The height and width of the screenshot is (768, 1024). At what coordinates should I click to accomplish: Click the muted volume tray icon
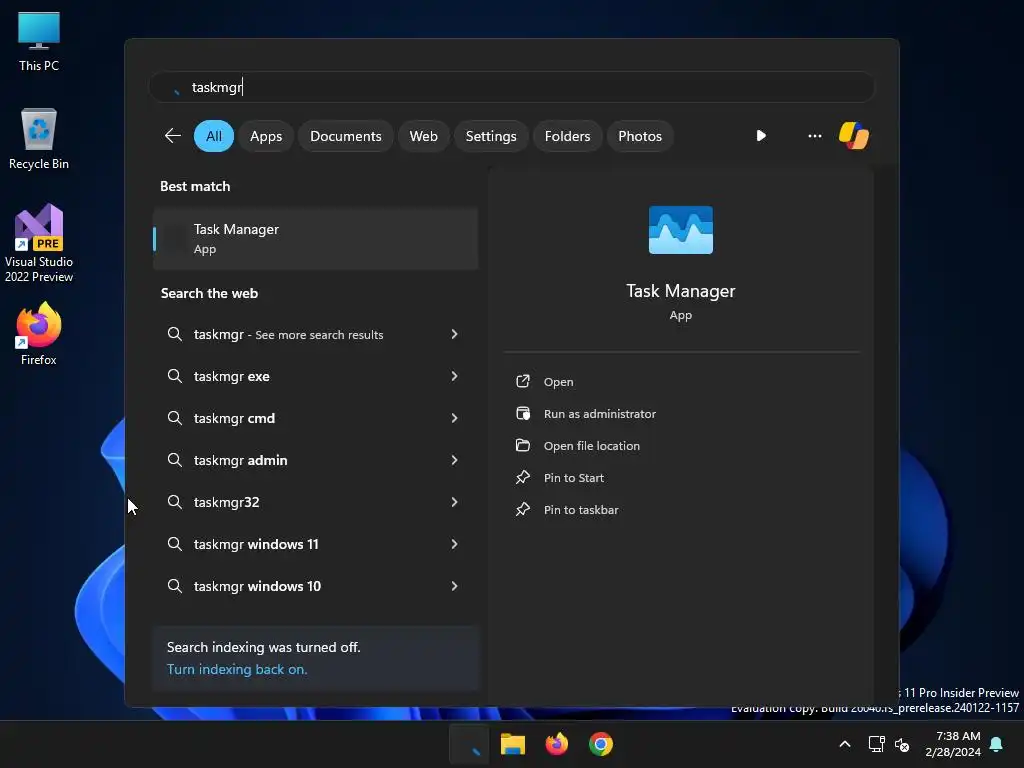click(x=902, y=744)
